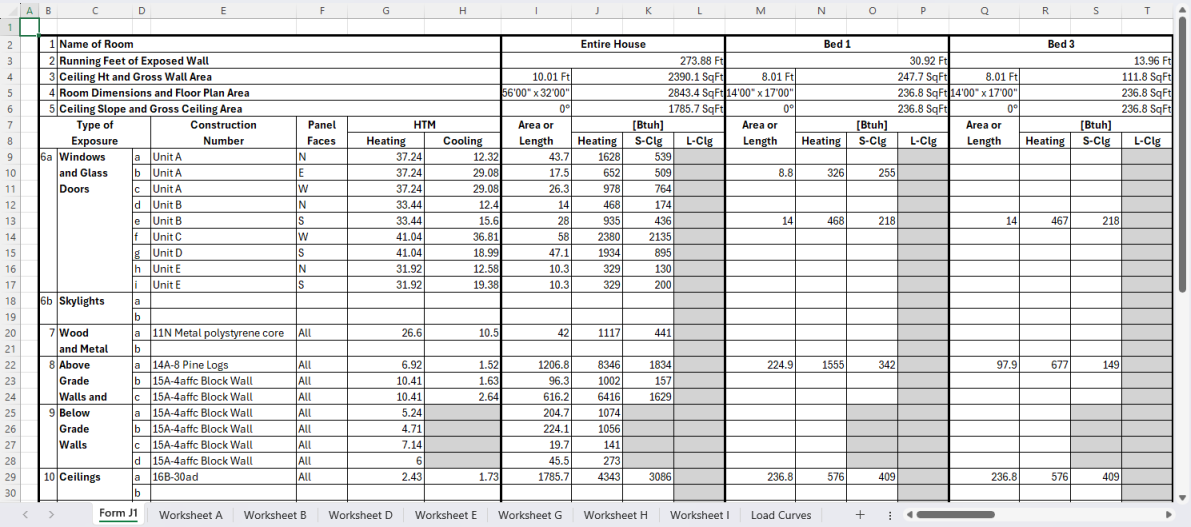Select the 8346 heating Btuh cell

[598, 364]
